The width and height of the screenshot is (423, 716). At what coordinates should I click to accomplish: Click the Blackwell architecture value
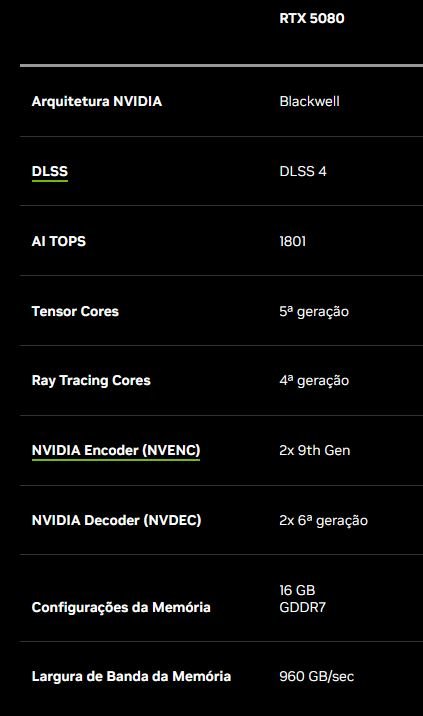[309, 101]
